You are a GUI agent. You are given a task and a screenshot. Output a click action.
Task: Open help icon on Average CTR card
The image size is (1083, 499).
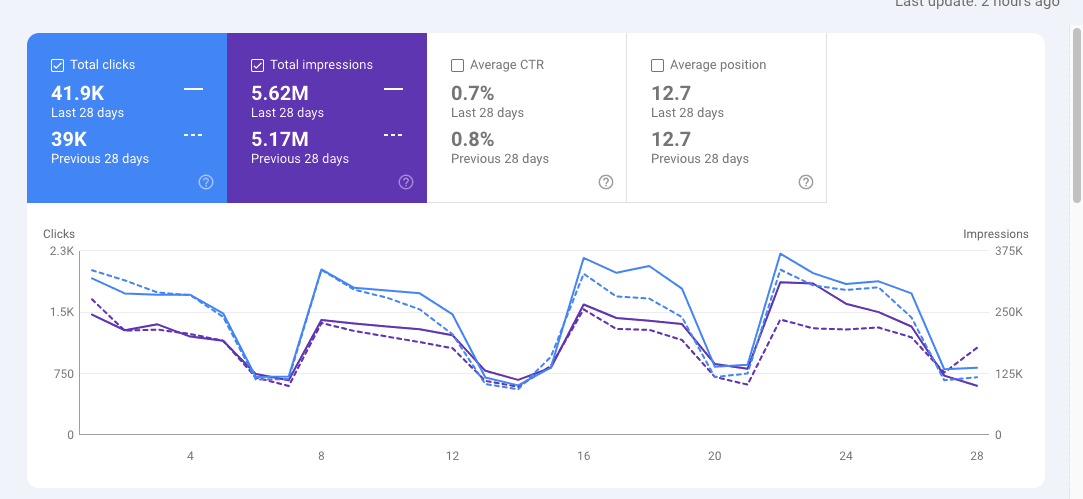(606, 182)
